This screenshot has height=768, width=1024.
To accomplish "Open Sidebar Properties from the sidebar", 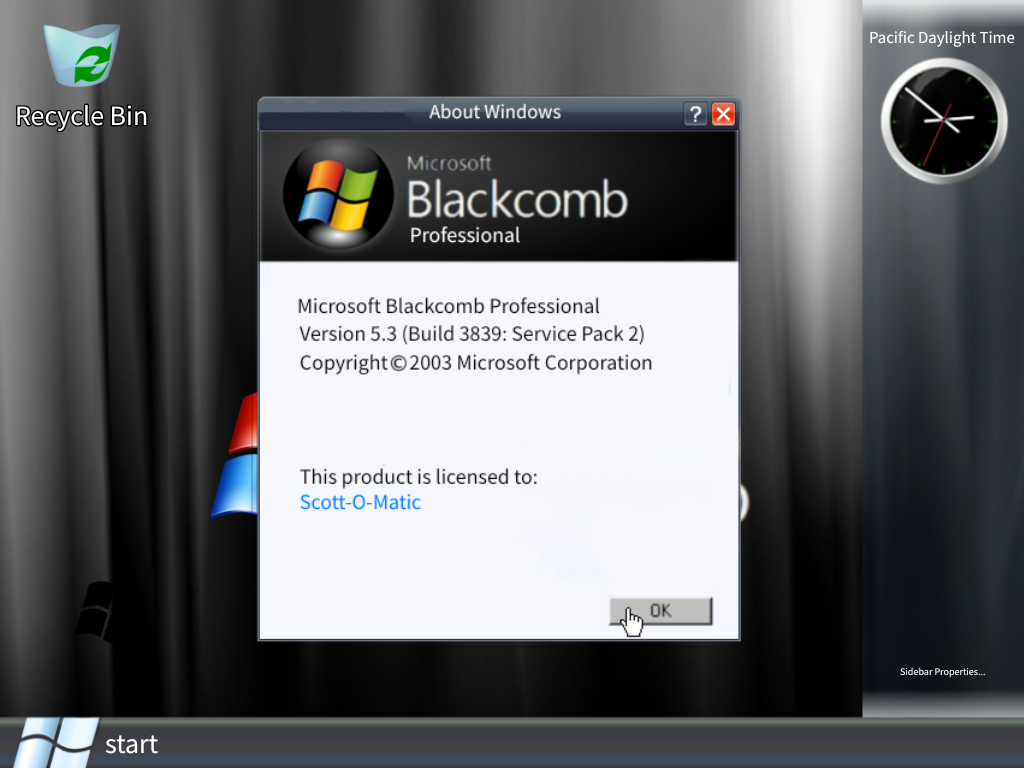I will coord(941,671).
